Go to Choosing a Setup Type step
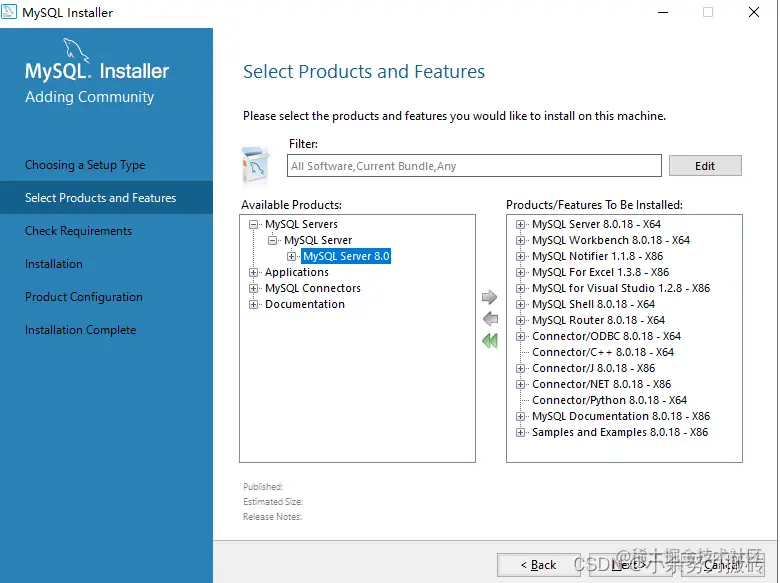The width and height of the screenshot is (780, 583). pos(85,165)
